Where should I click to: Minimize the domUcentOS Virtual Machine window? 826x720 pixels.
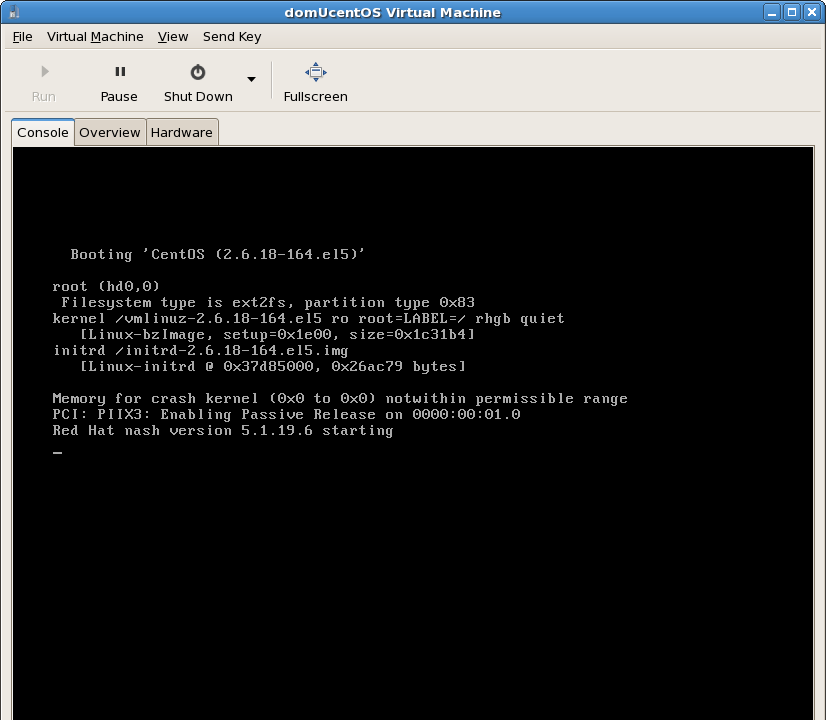[x=773, y=12]
